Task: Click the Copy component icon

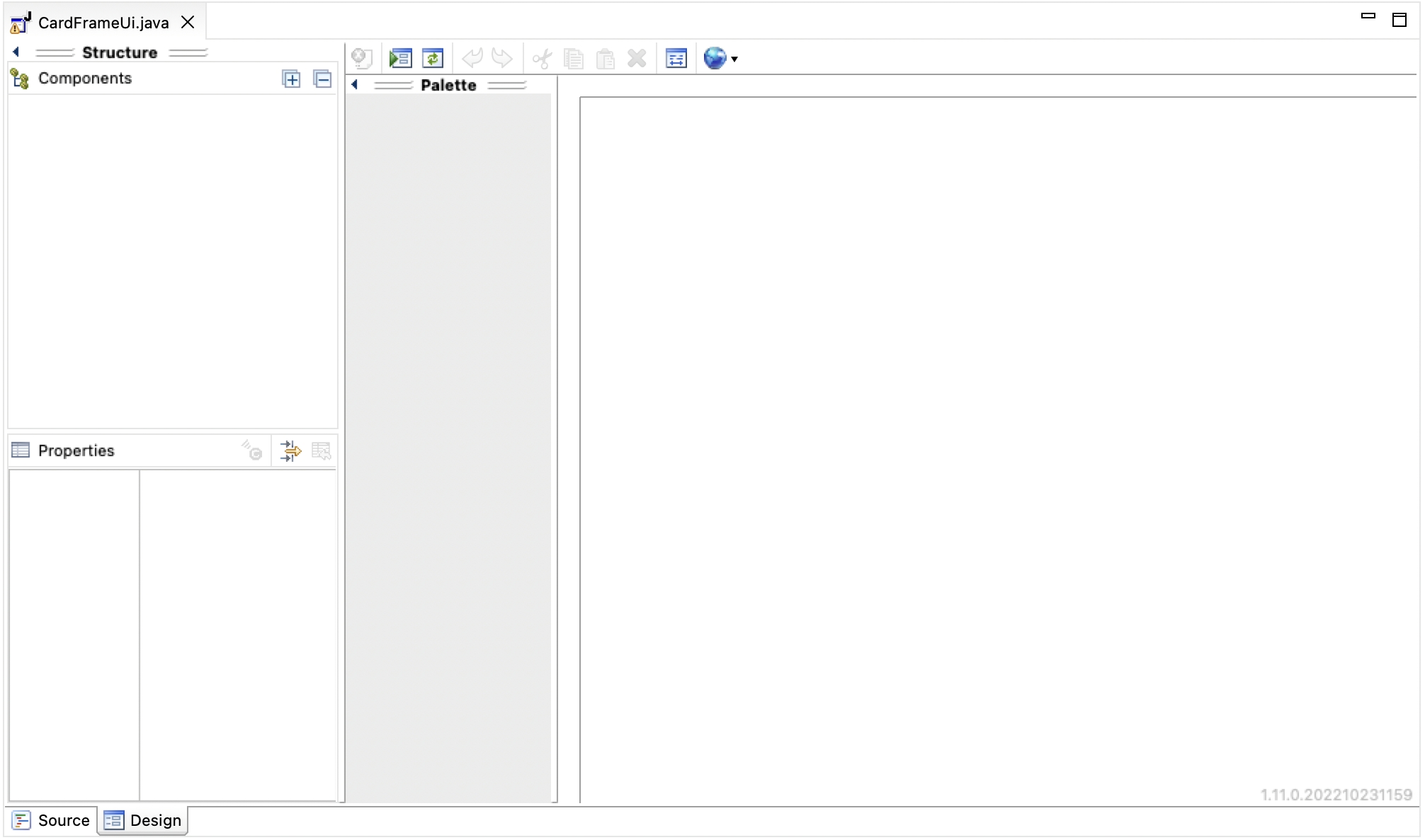Action: point(573,58)
